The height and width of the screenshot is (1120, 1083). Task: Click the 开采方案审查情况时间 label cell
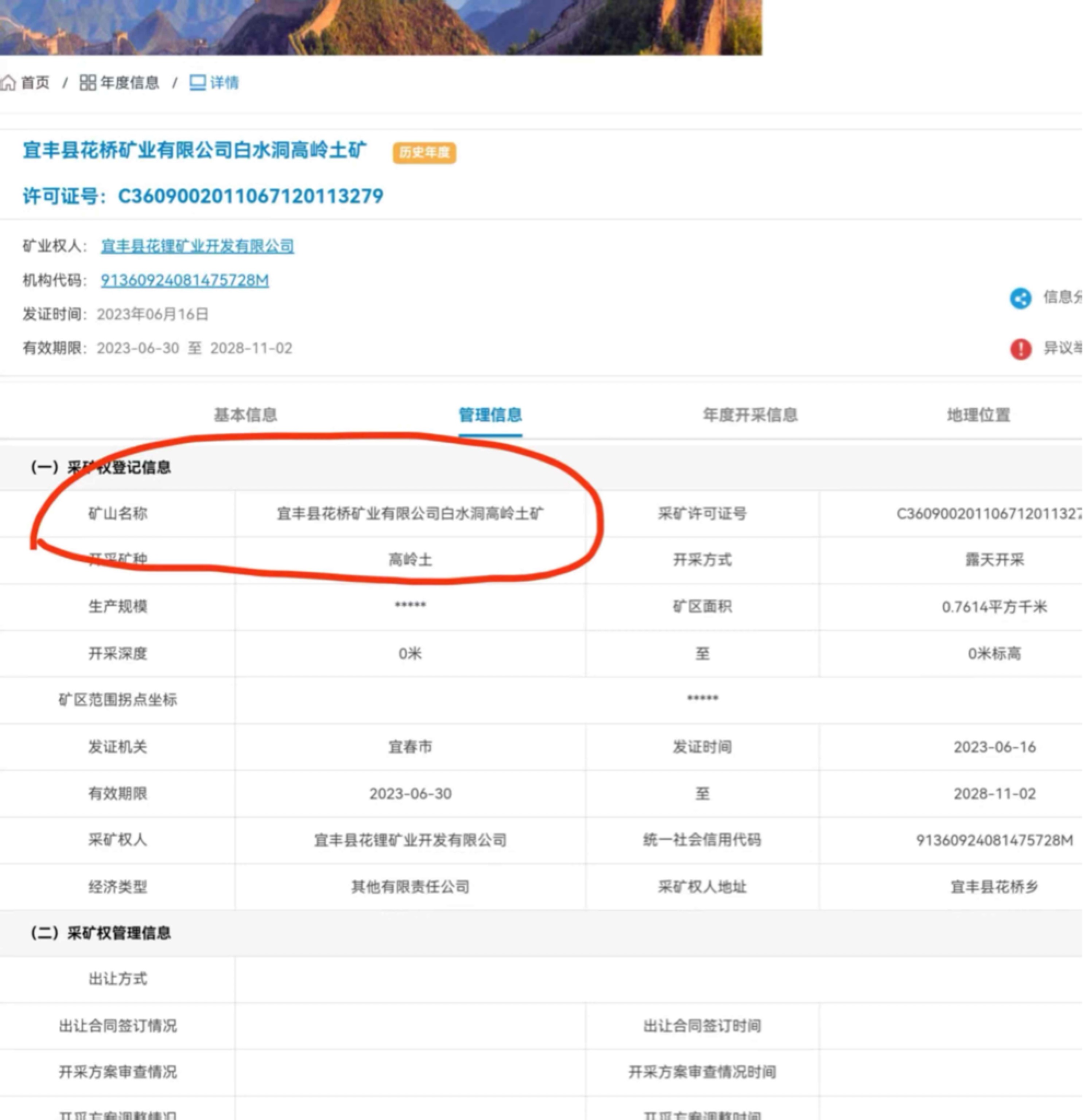tap(702, 1072)
